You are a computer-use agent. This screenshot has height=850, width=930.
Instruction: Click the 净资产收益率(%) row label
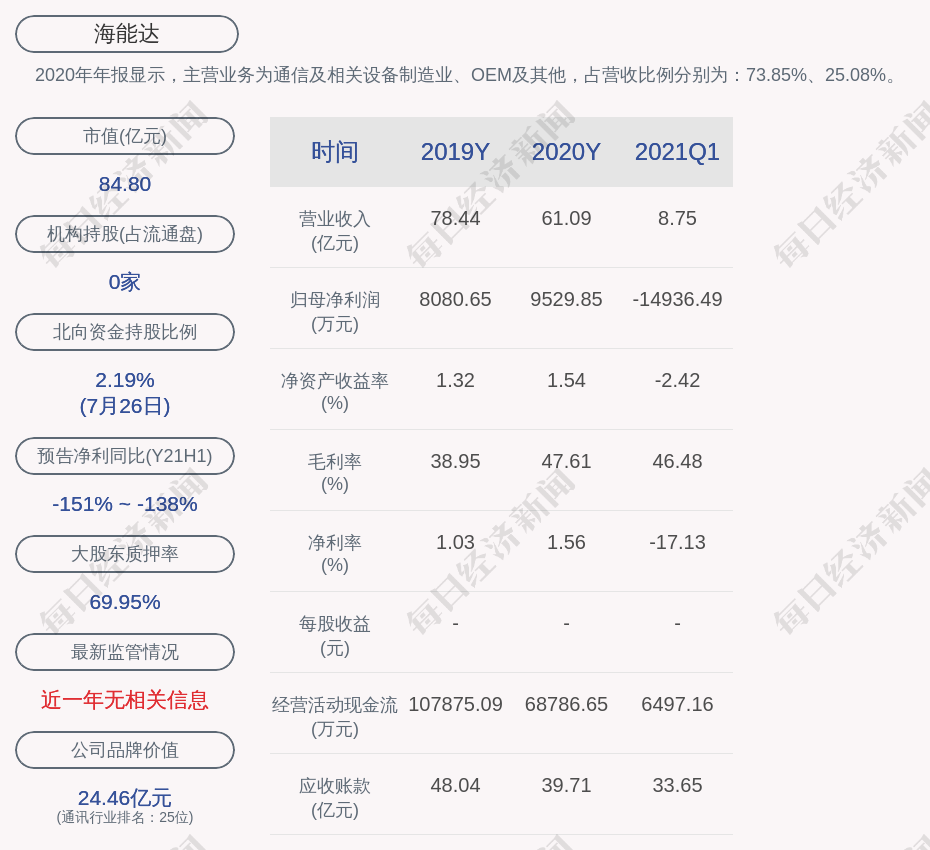(335, 392)
